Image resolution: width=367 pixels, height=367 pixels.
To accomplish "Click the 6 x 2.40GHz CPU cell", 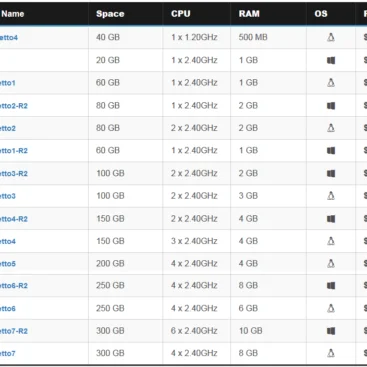I will click(194, 331).
